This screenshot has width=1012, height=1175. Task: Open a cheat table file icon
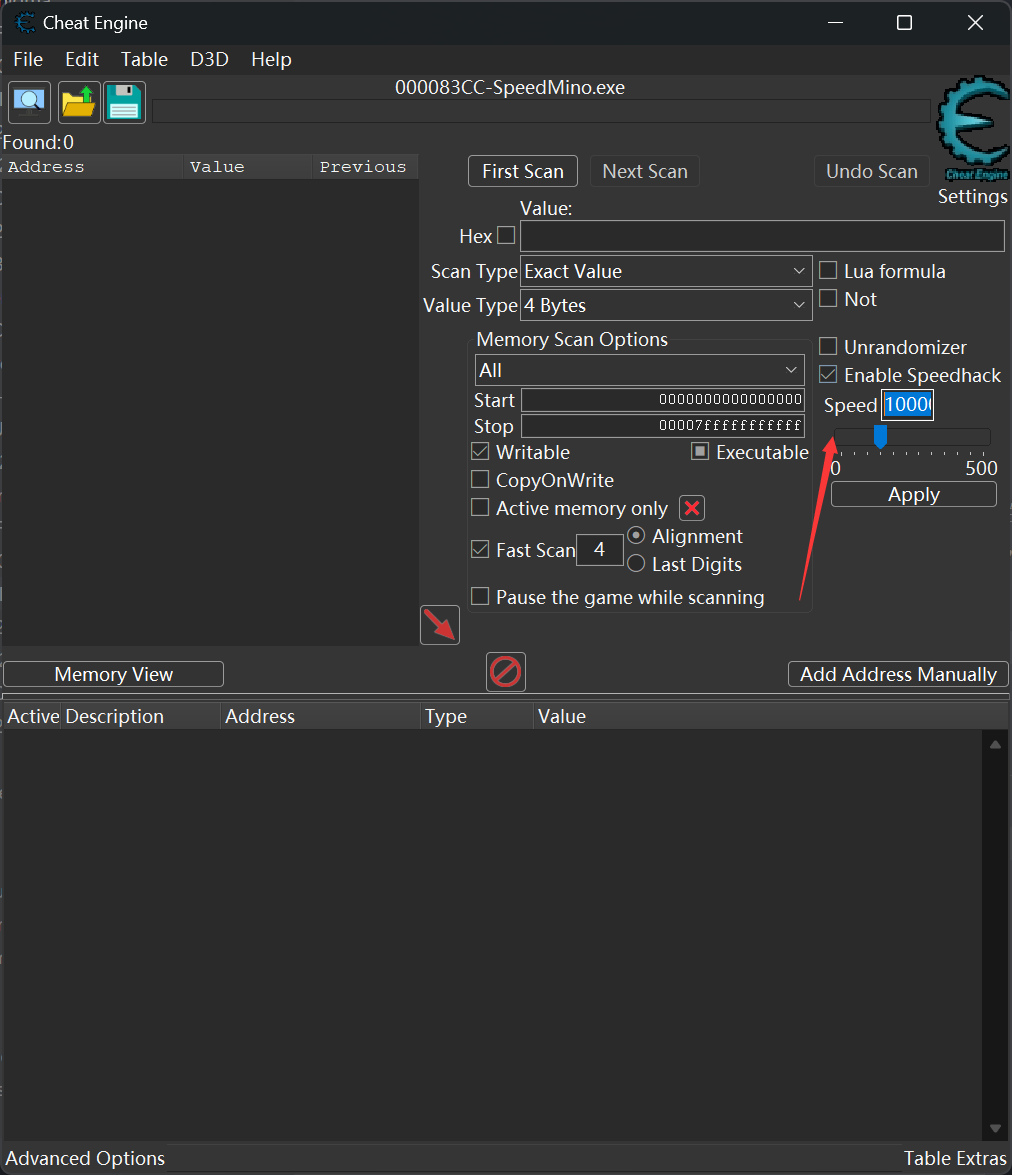(x=79, y=103)
